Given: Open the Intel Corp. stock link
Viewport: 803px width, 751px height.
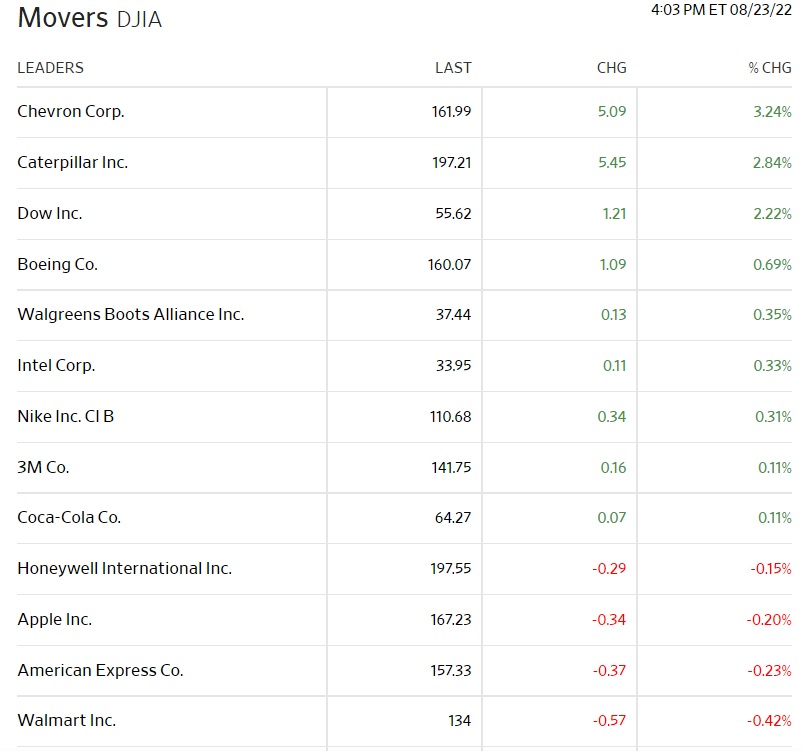Looking at the screenshot, I should click(x=56, y=365).
